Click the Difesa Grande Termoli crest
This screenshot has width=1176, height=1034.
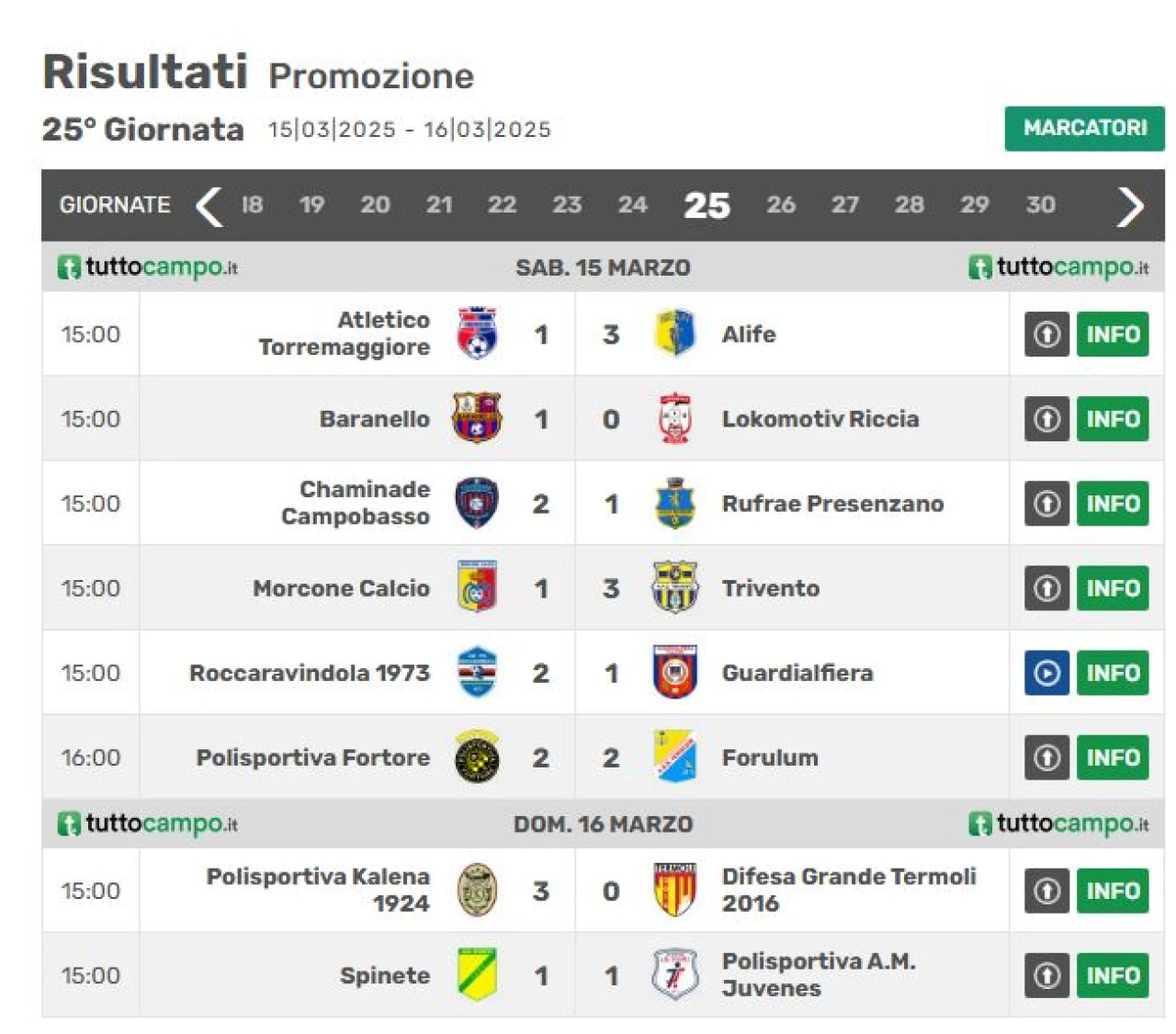coord(674,890)
